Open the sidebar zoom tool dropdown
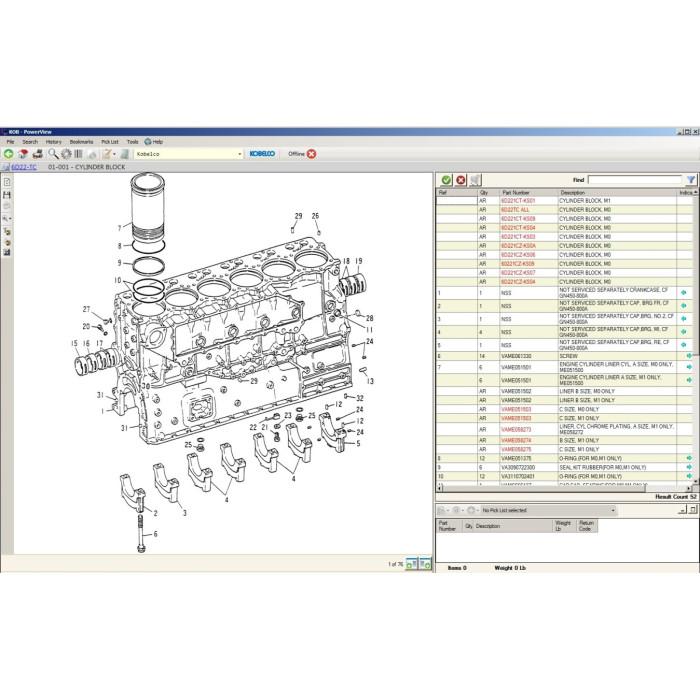Viewport: 700px width, 700px height. [10, 219]
